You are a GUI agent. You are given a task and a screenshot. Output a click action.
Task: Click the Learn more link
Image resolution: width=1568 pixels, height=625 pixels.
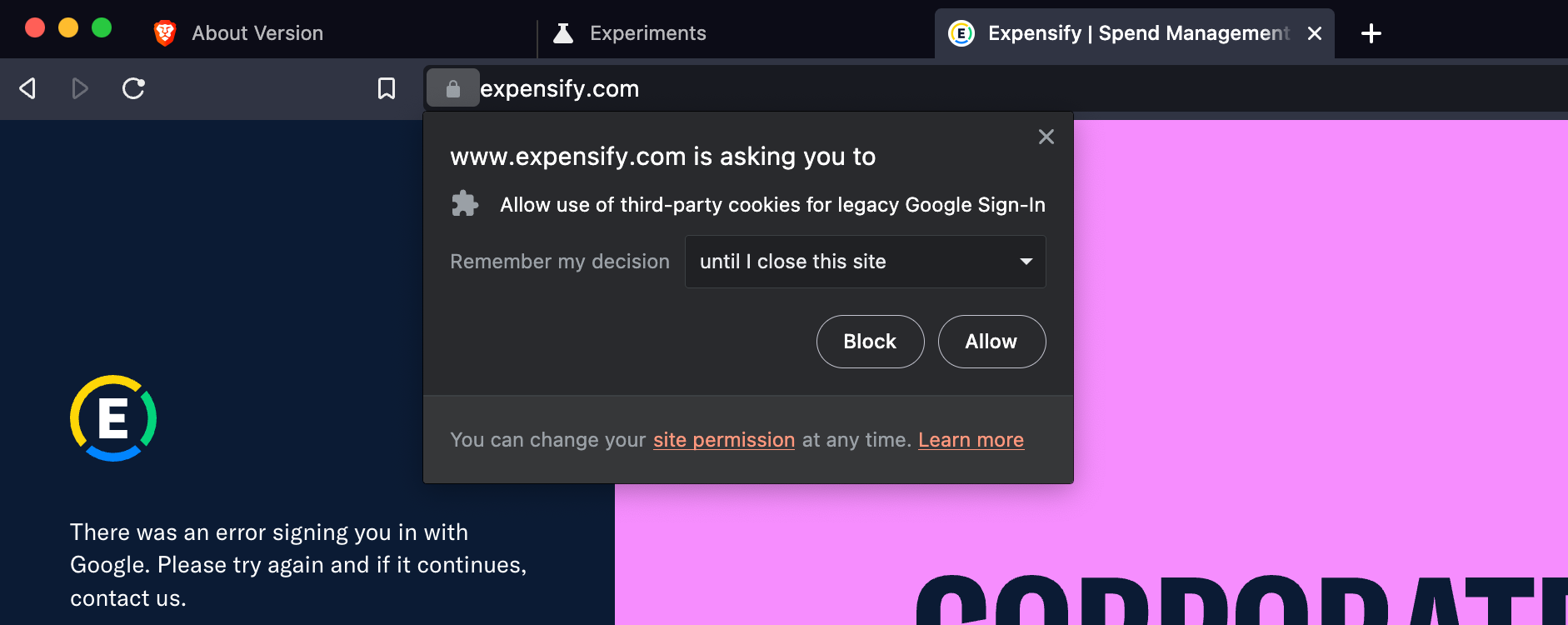[x=971, y=439]
